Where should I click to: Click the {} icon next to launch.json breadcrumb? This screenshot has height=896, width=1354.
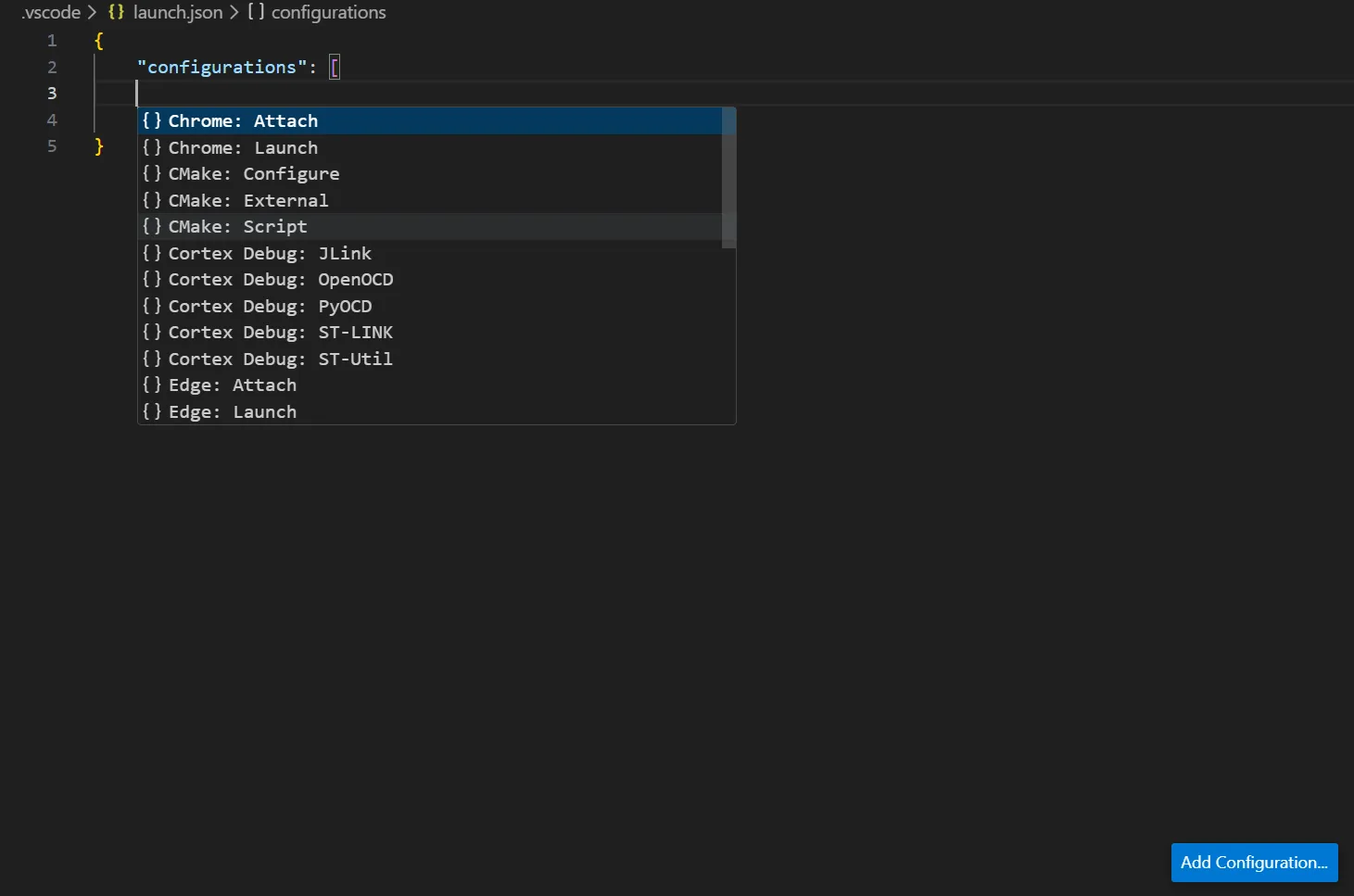(x=116, y=12)
